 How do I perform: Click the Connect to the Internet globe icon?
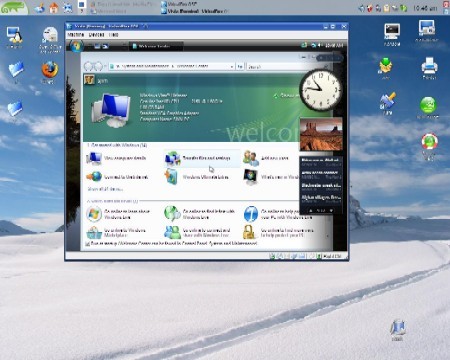(94, 177)
